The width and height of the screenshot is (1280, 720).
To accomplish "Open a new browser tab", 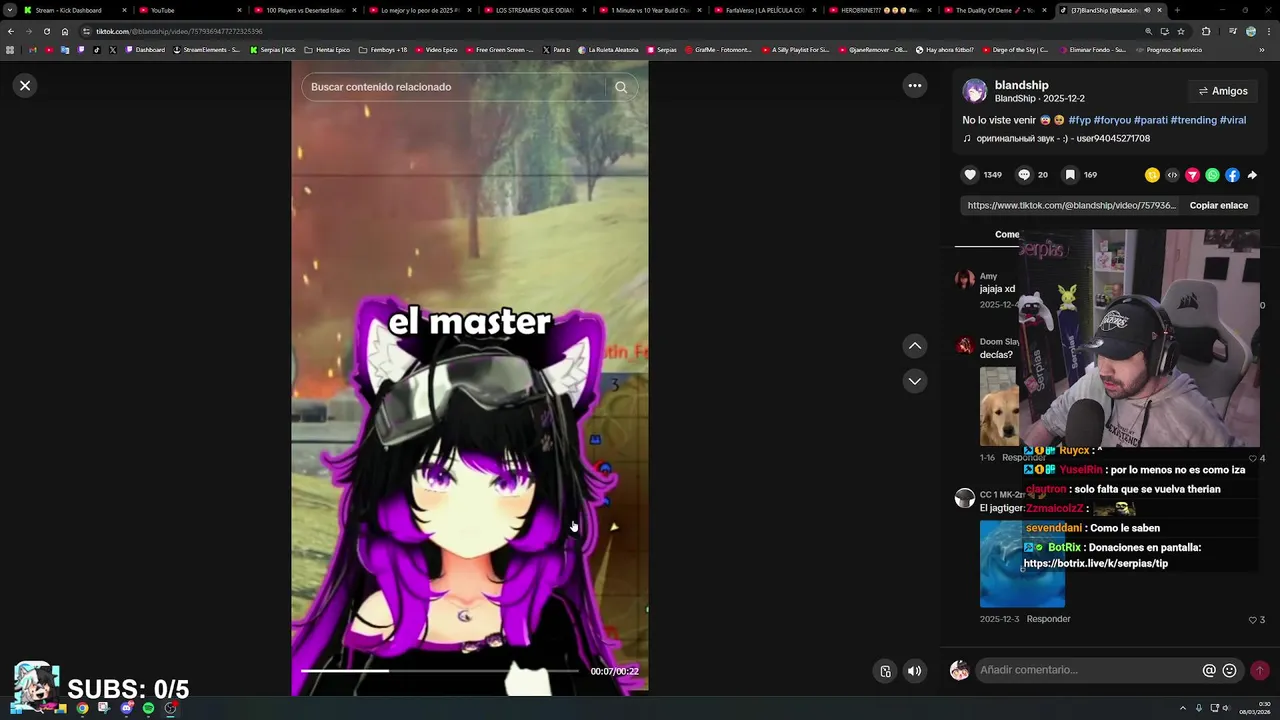I will tap(1177, 10).
